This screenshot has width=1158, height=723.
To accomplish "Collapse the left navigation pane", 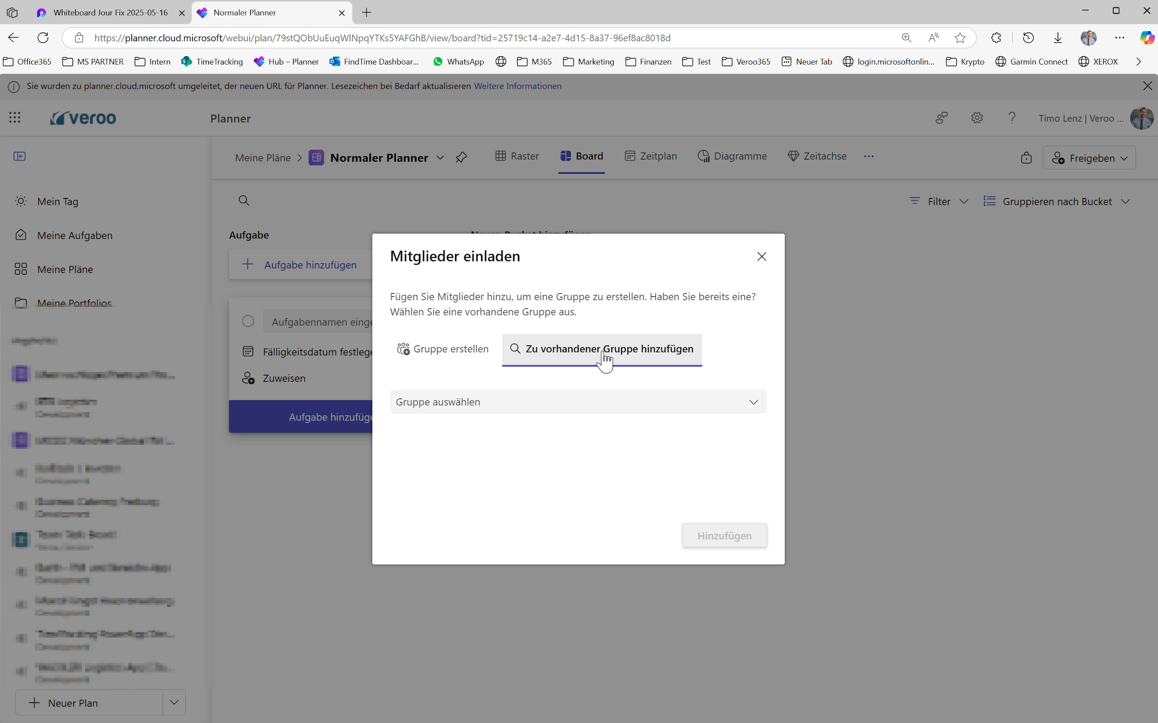I will pos(20,157).
